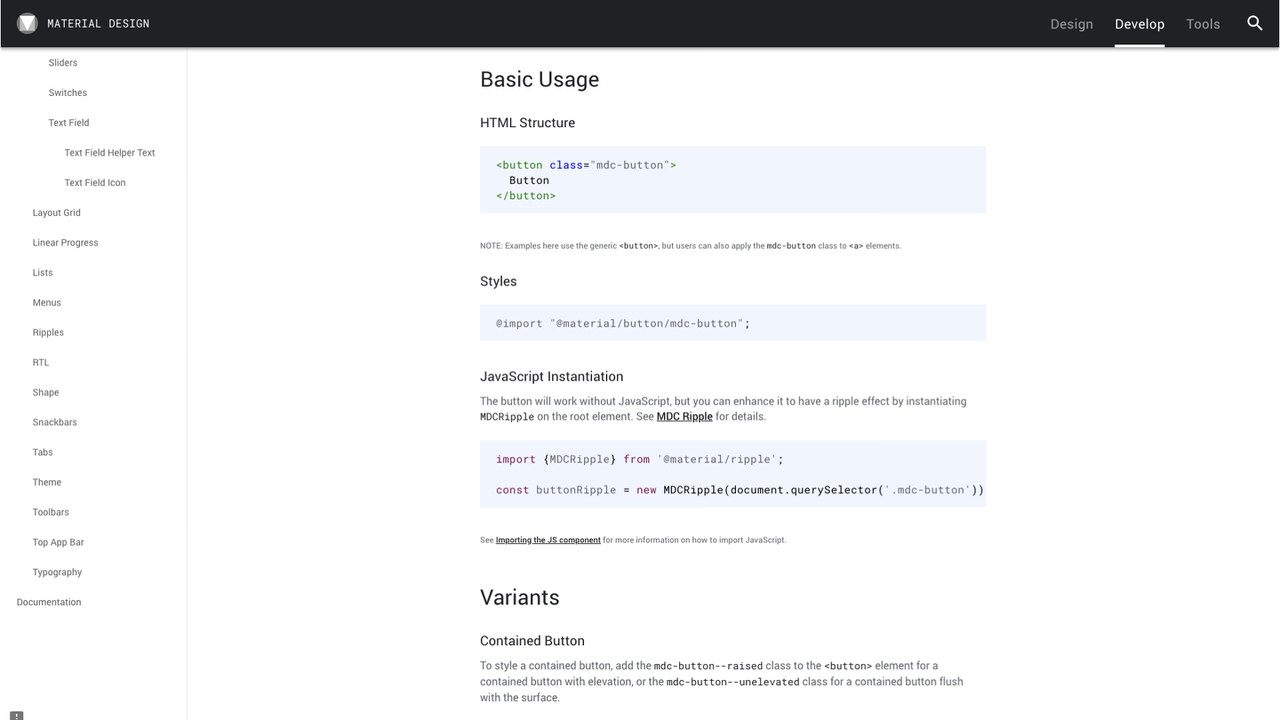This screenshot has width=1280, height=720.
Task: Open Text Field Helper Text page
Action: (110, 153)
